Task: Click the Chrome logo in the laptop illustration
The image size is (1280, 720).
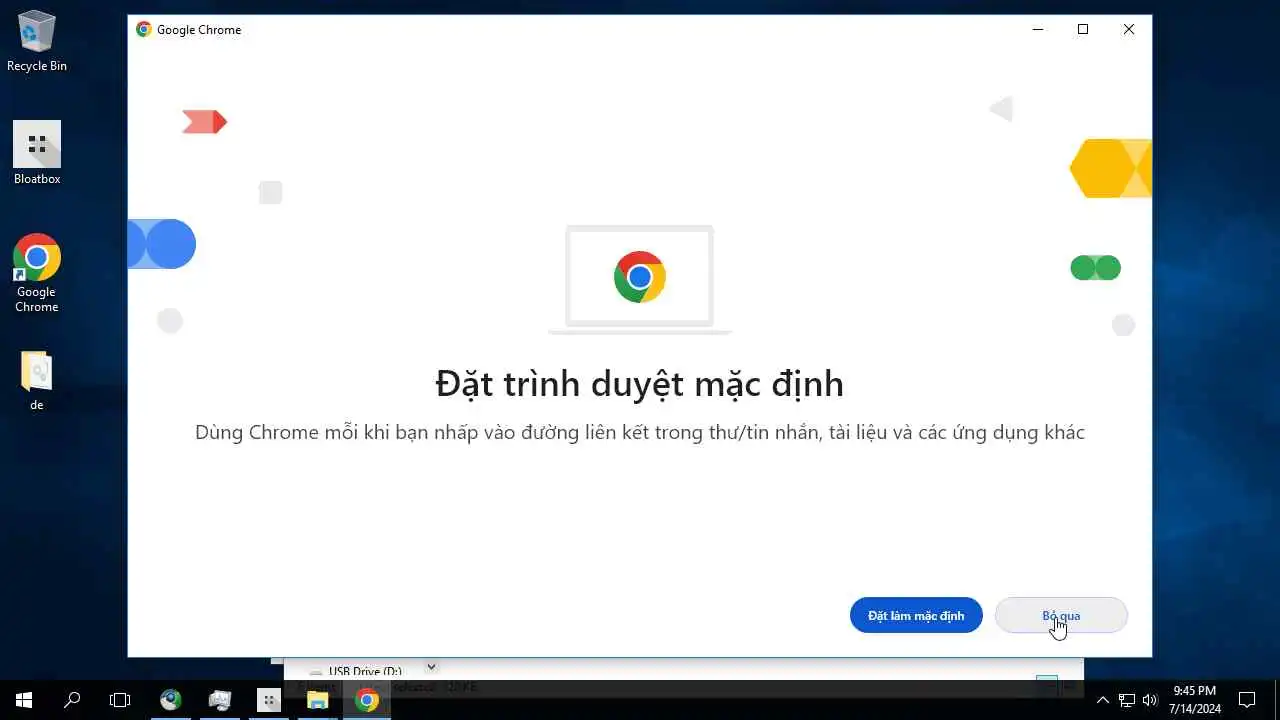Action: coord(640,277)
